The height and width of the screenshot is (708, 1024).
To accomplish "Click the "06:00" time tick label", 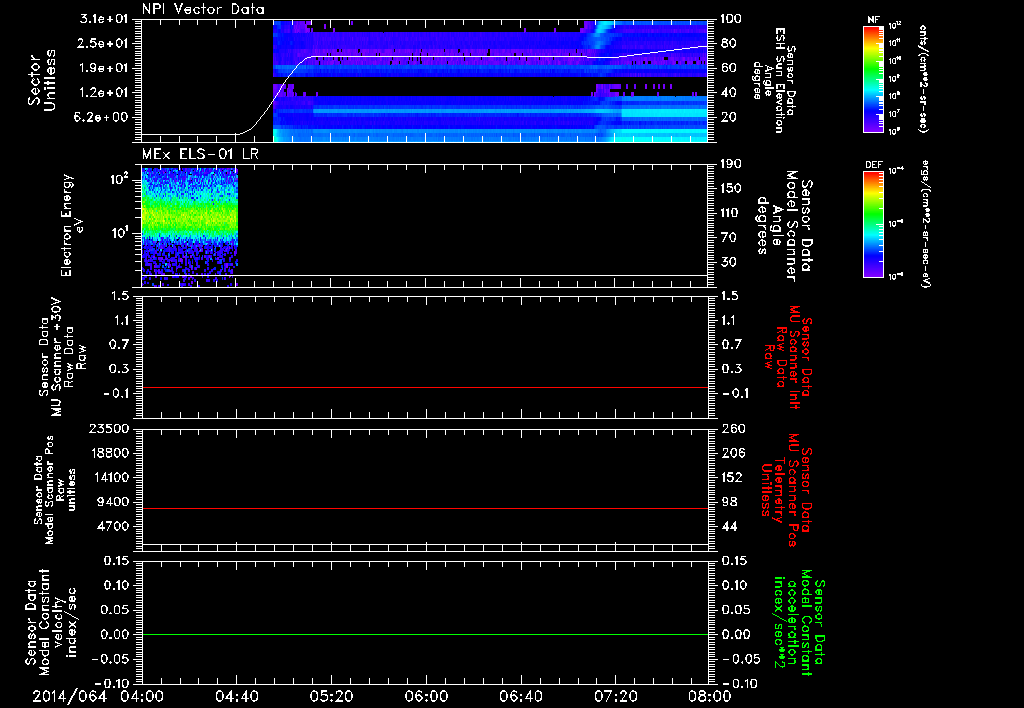I will tap(426, 696).
